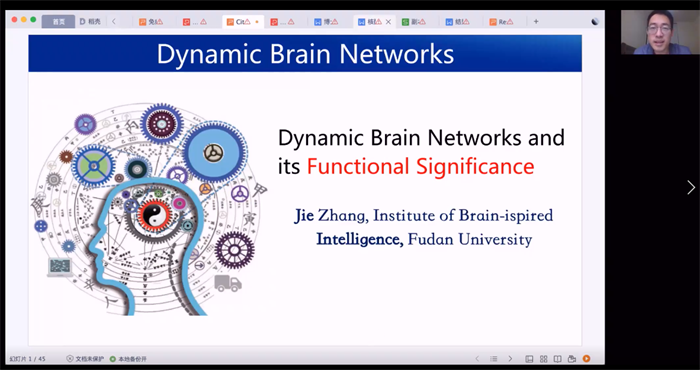The image size is (700, 370).
Task: Go to previous slide in status bar
Action: [477, 359]
